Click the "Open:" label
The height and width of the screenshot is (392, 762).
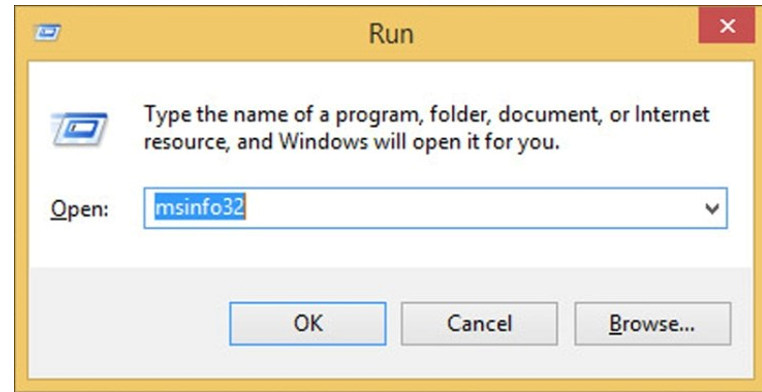(x=80, y=209)
